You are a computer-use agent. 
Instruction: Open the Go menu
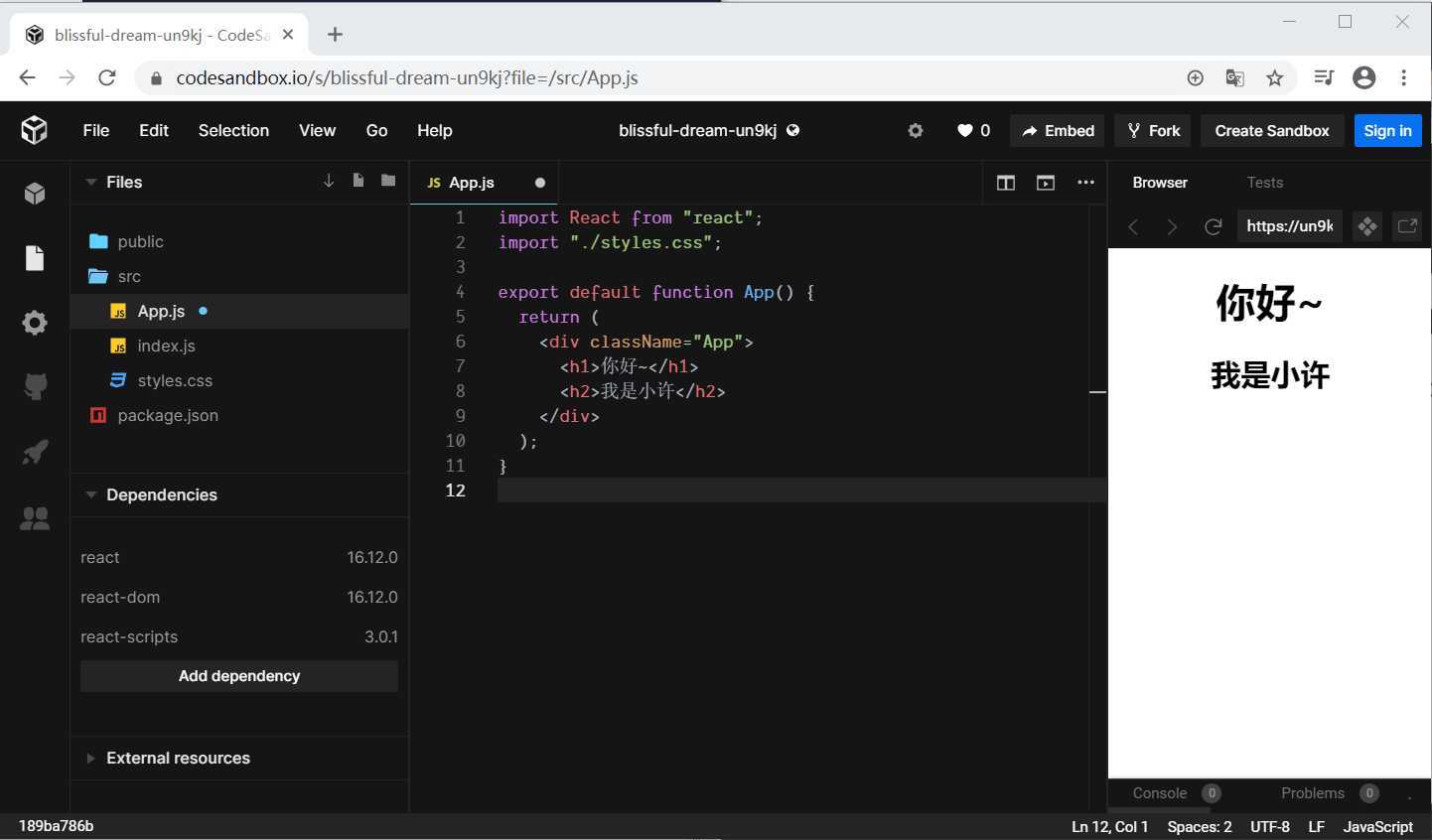(x=376, y=130)
